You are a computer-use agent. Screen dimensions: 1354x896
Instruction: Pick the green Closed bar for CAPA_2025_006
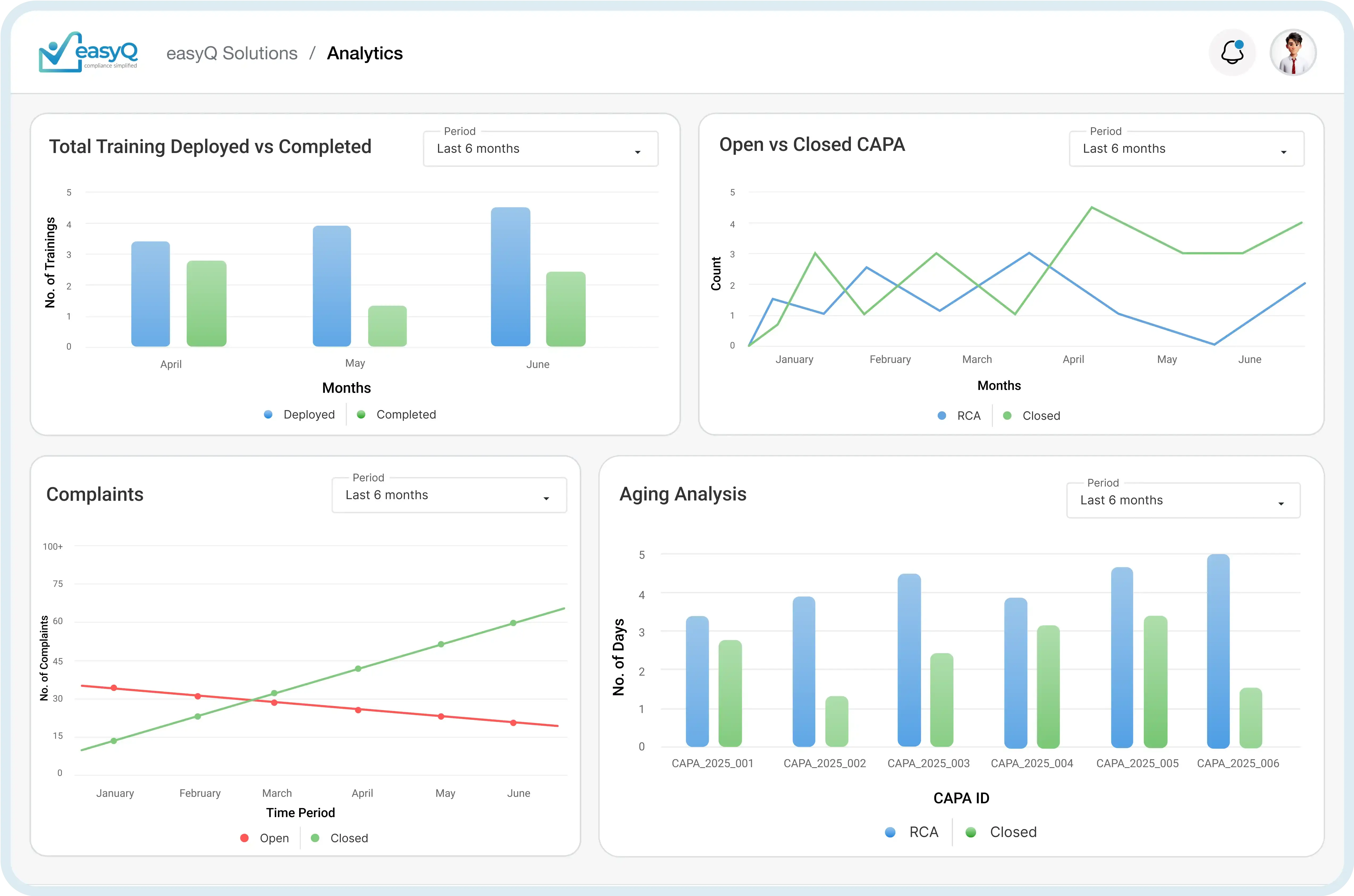(1251, 718)
